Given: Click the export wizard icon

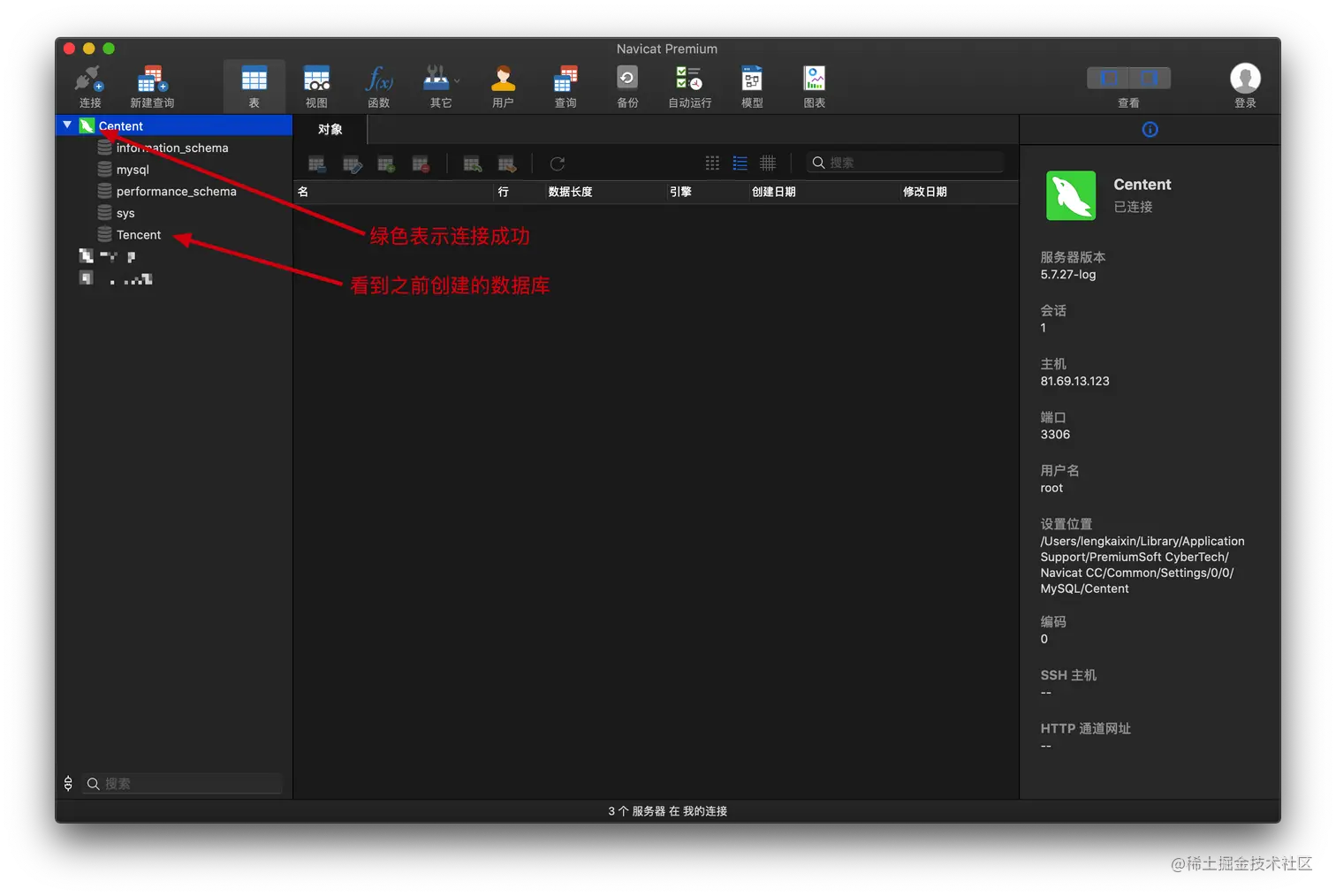Looking at the screenshot, I should click(x=507, y=163).
